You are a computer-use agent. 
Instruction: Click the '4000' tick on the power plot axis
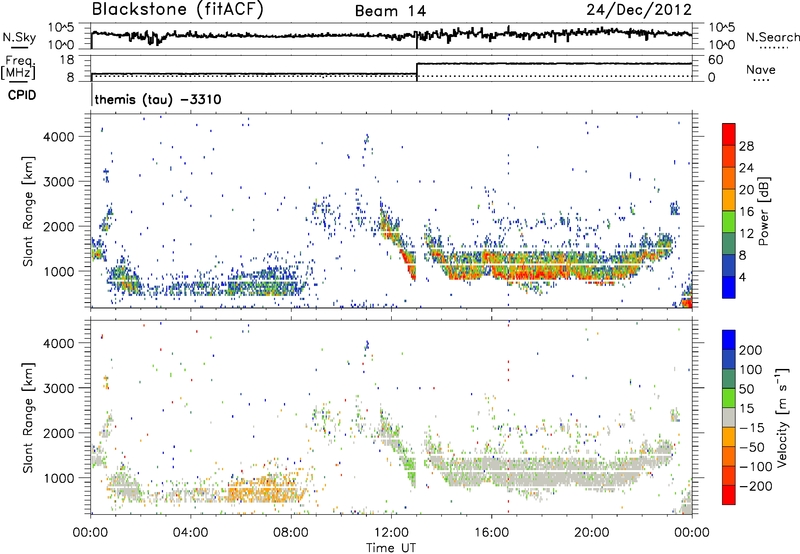coord(58,137)
